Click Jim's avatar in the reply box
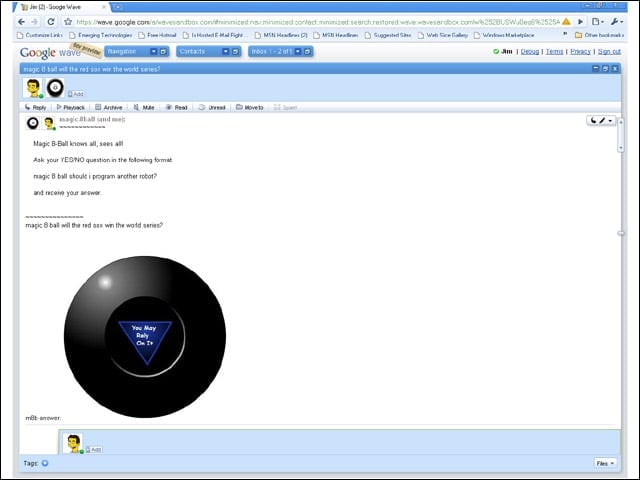The image size is (640, 480). (73, 443)
